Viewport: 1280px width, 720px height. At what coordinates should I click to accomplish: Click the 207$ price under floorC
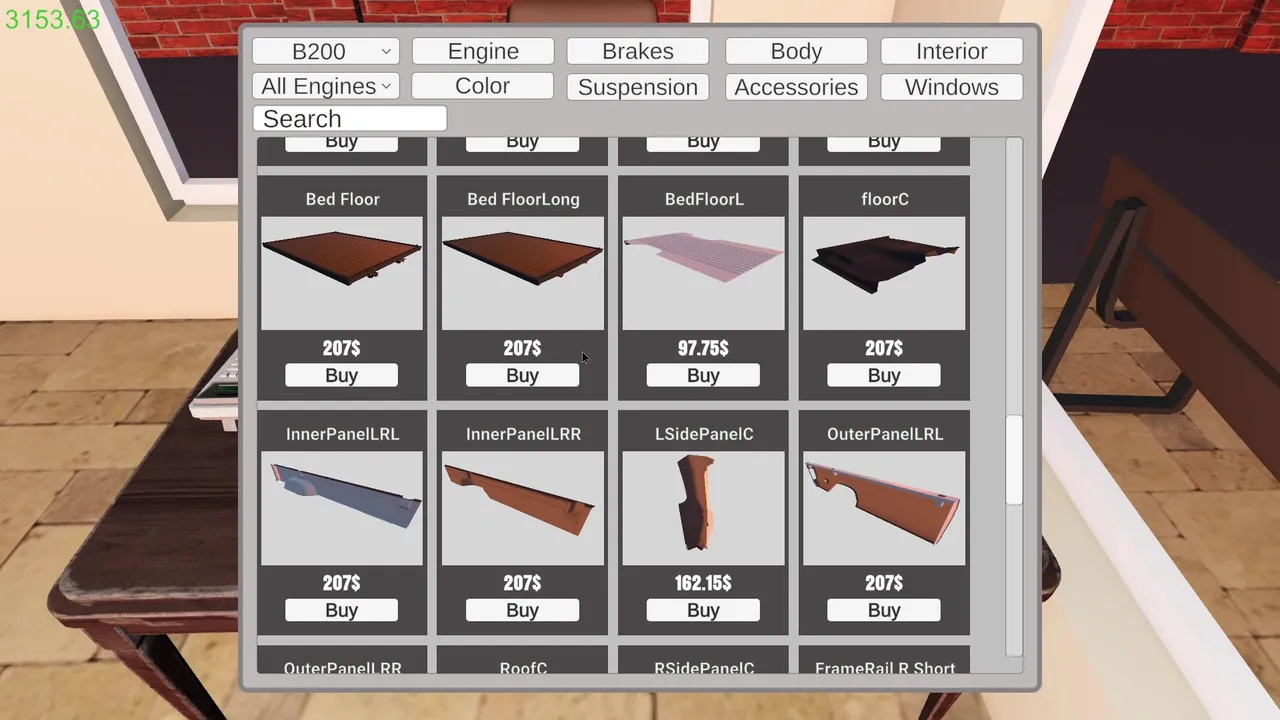[x=884, y=348]
